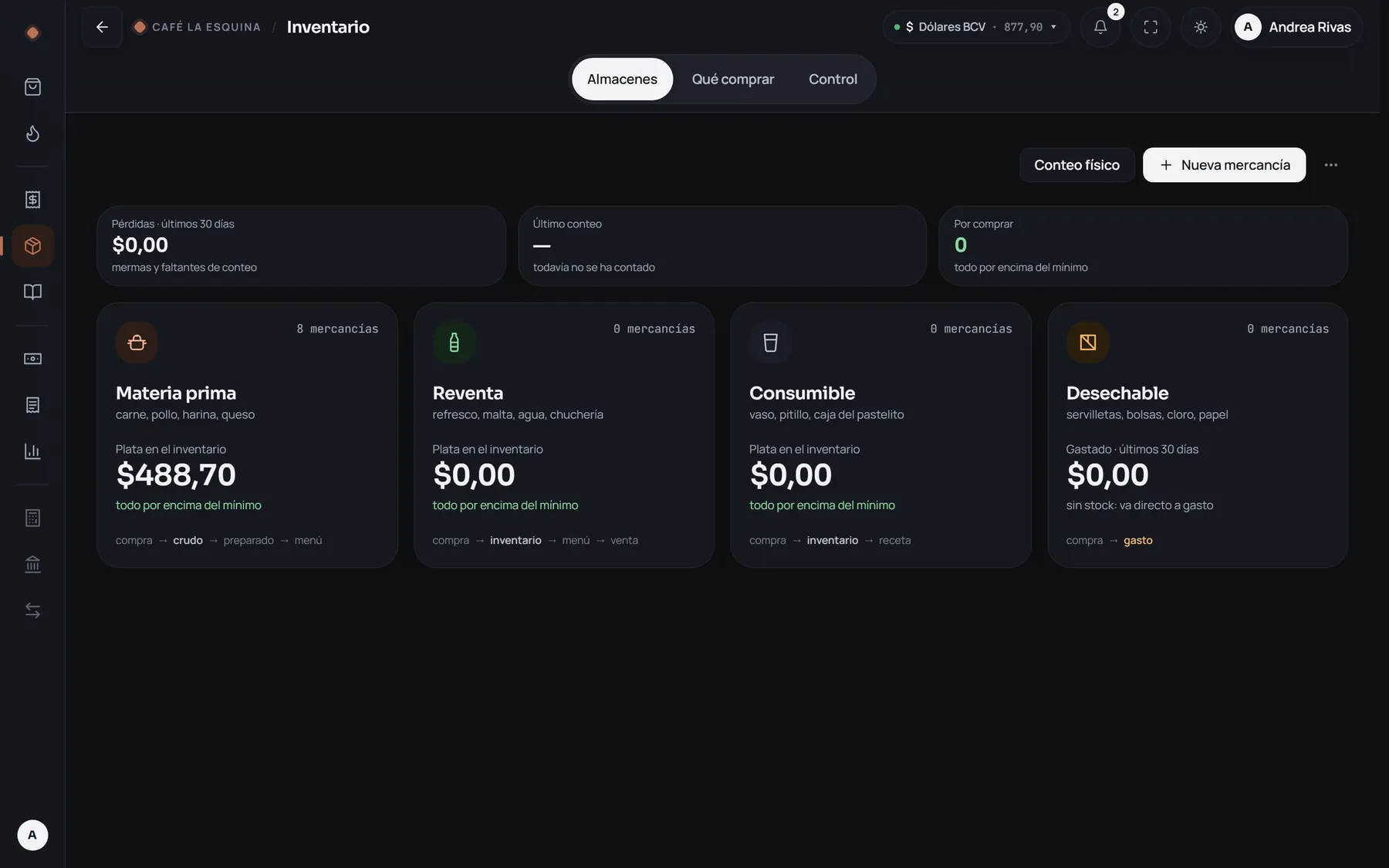Open the Reventa warehouse card title

[x=468, y=393]
